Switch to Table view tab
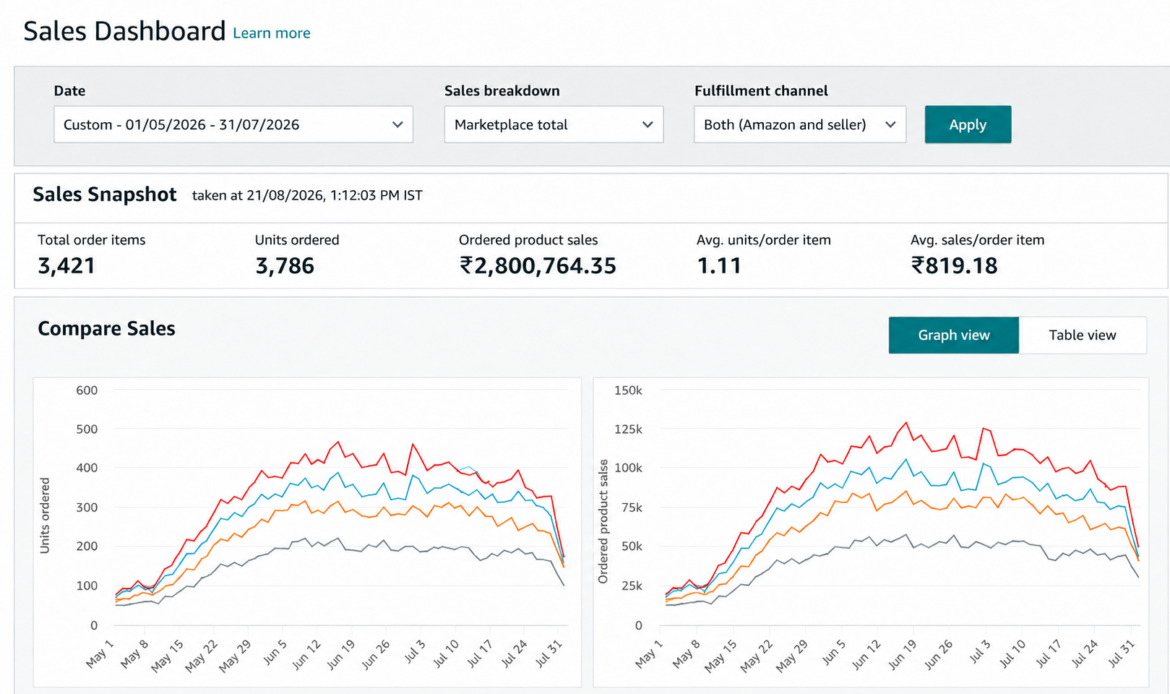Screen dimensions: 1170x694 pos(1083,335)
